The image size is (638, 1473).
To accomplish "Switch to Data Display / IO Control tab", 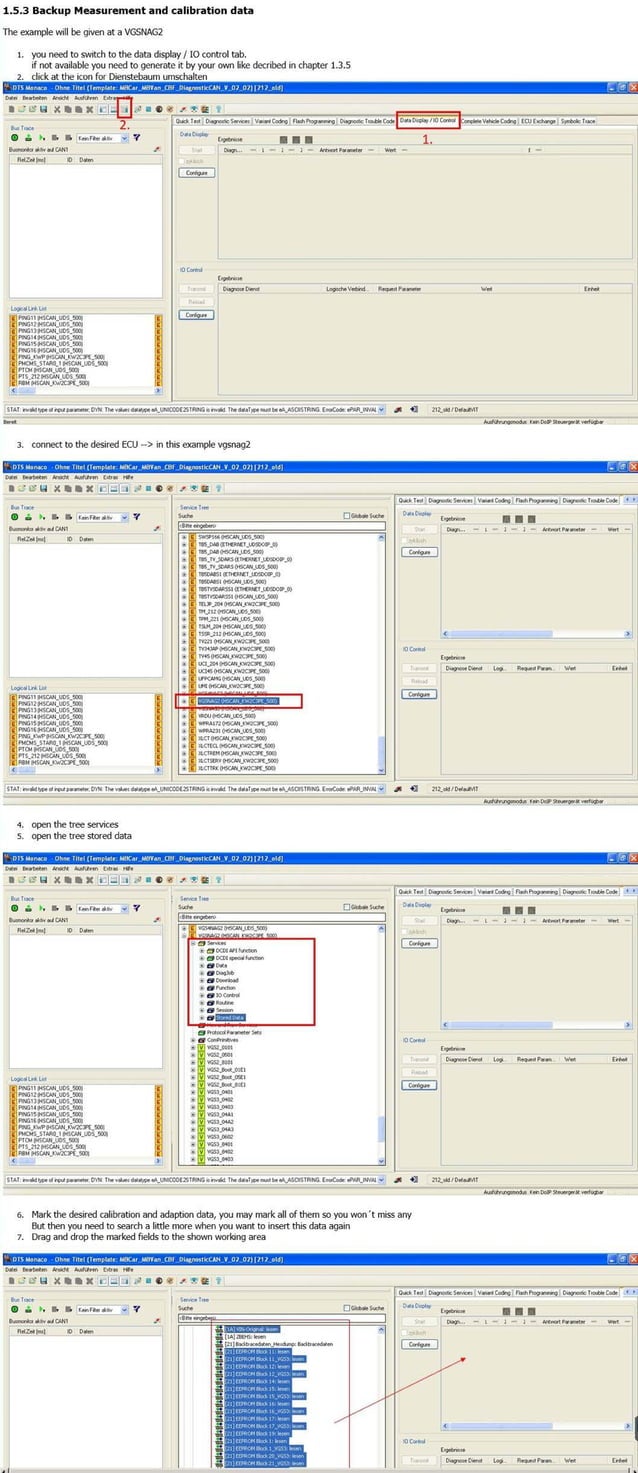I will click(x=428, y=120).
